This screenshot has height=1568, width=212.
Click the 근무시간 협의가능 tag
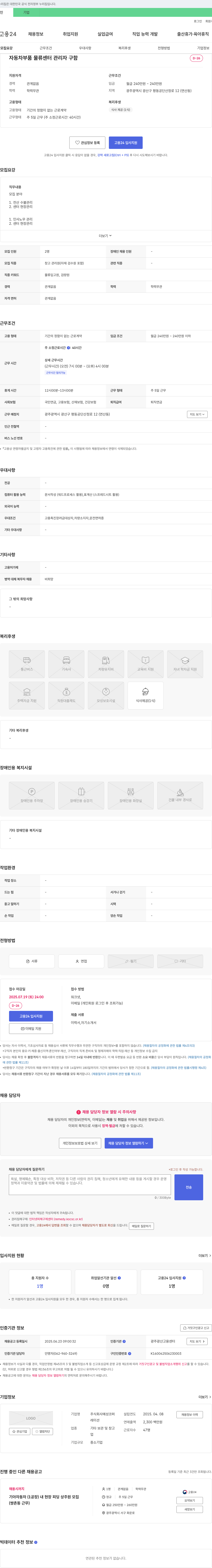(x=56, y=373)
